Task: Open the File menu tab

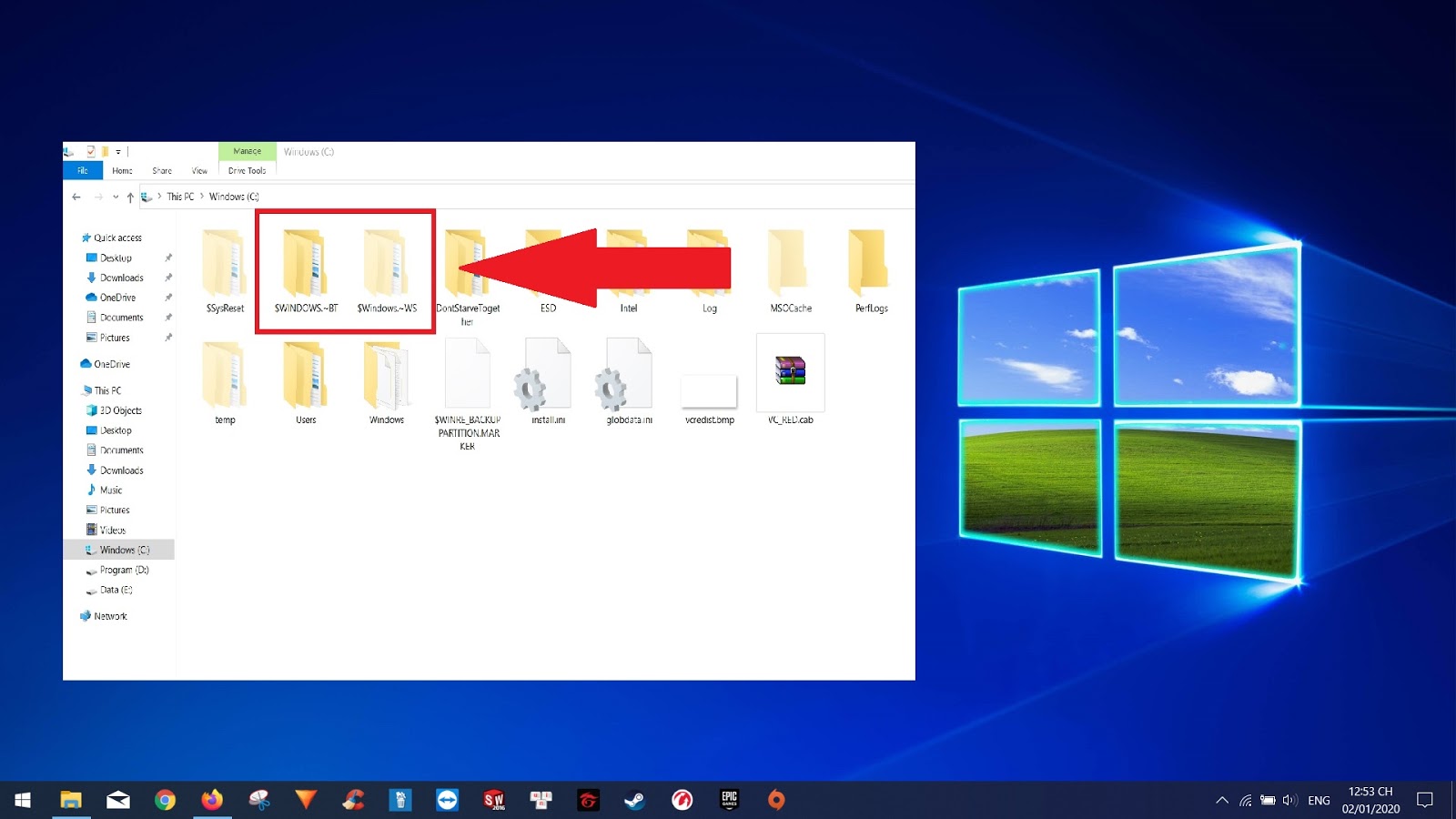Action: [83, 170]
